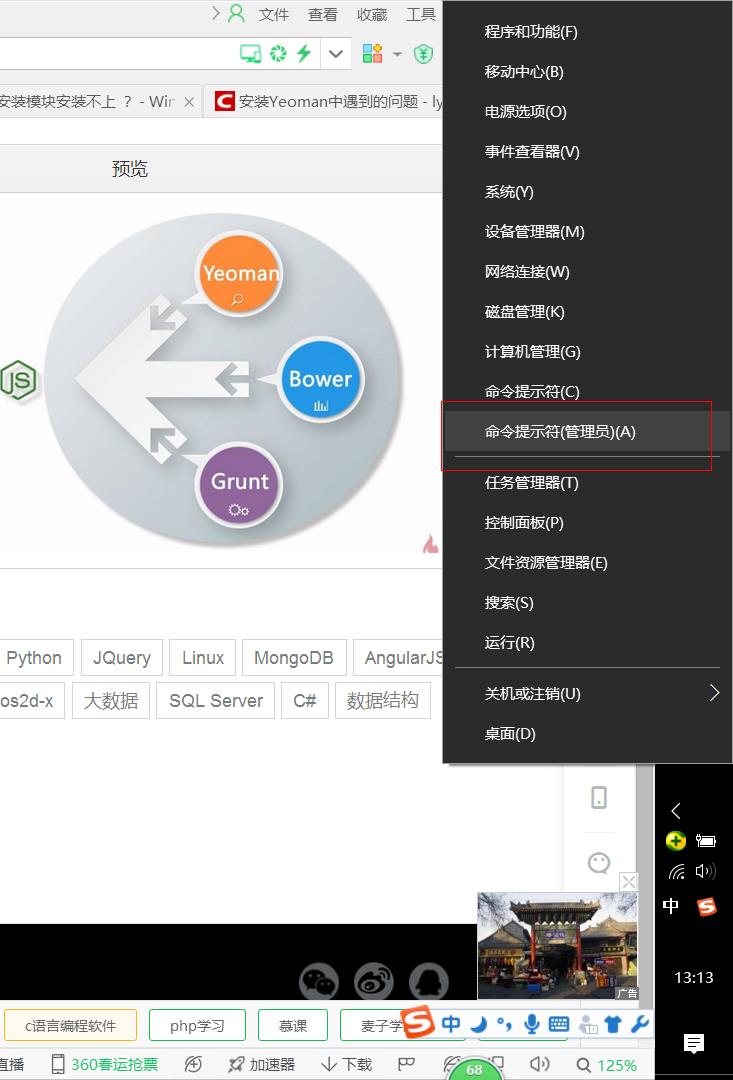Image resolution: width=733 pixels, height=1080 pixels.
Task: Open 设备管理器(M) from the menu
Action: 587,231
